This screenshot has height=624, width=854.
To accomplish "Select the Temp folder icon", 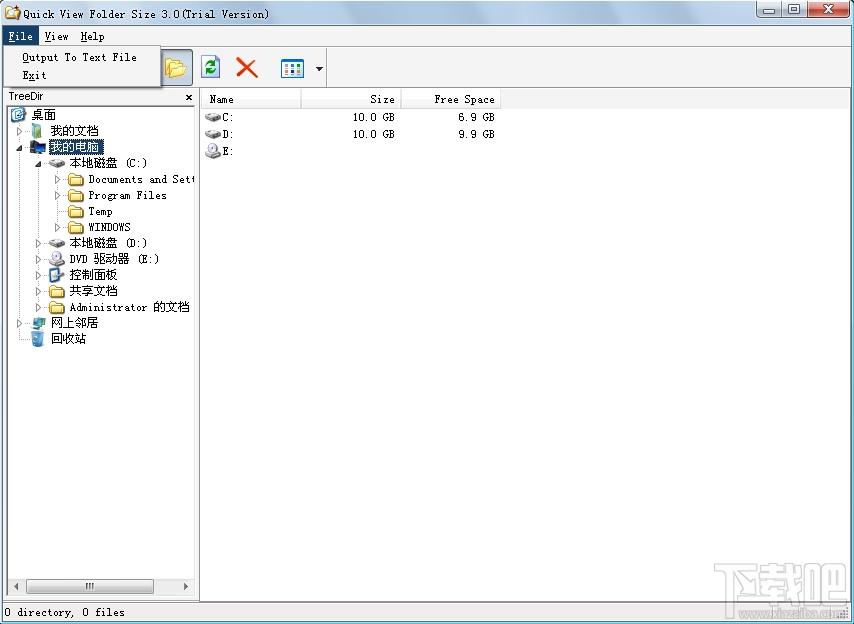I will click(x=76, y=211).
